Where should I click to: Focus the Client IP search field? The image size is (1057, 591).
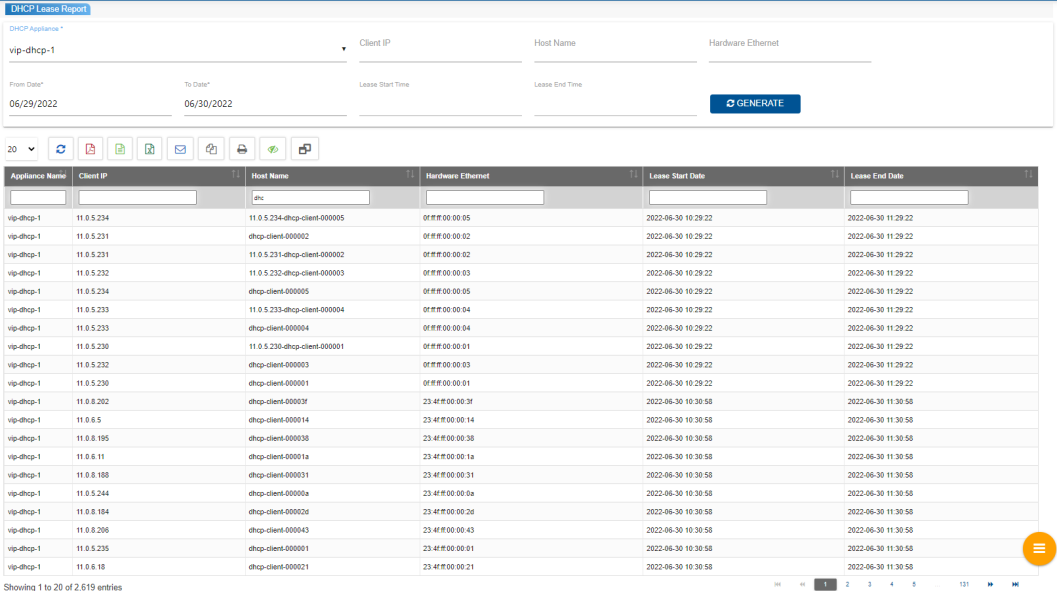(440, 48)
